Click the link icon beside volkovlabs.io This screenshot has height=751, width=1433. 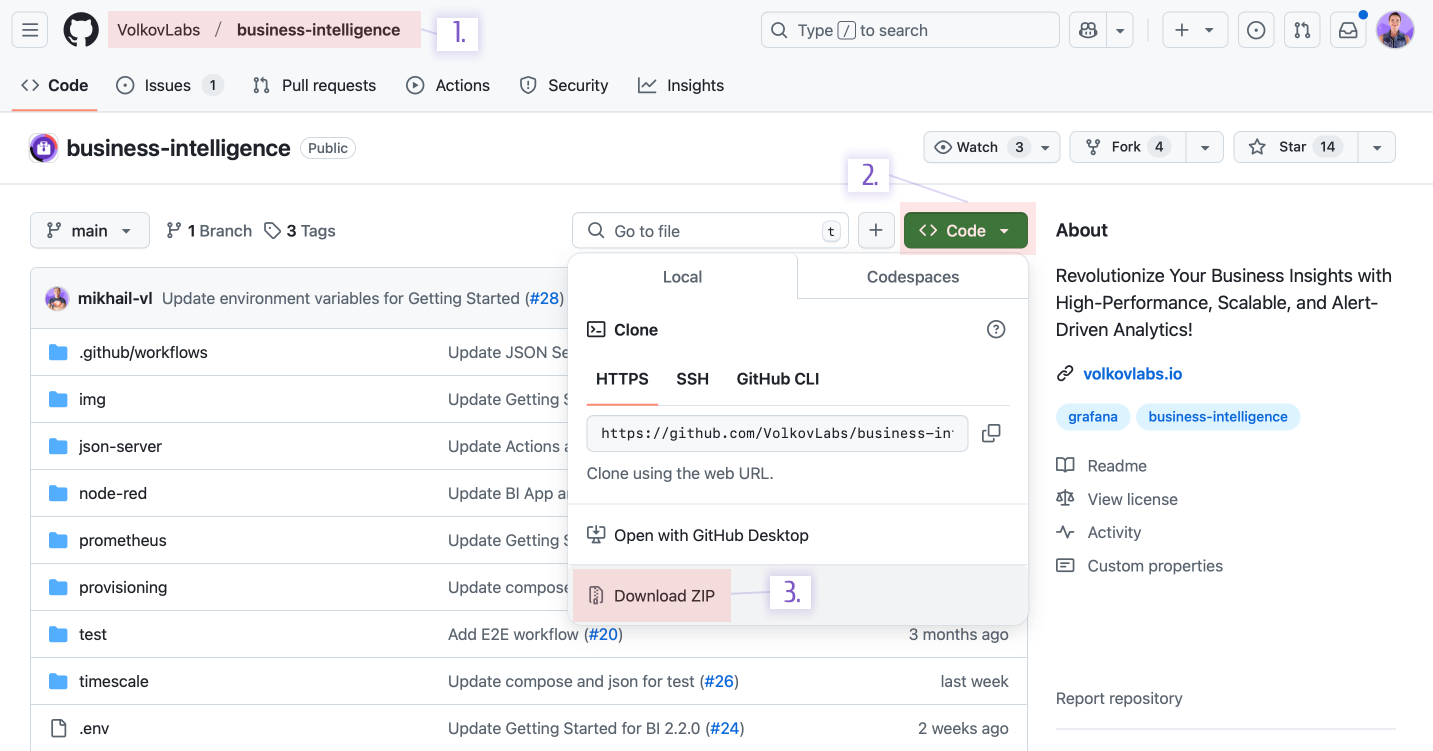pyautogui.click(x=1065, y=374)
